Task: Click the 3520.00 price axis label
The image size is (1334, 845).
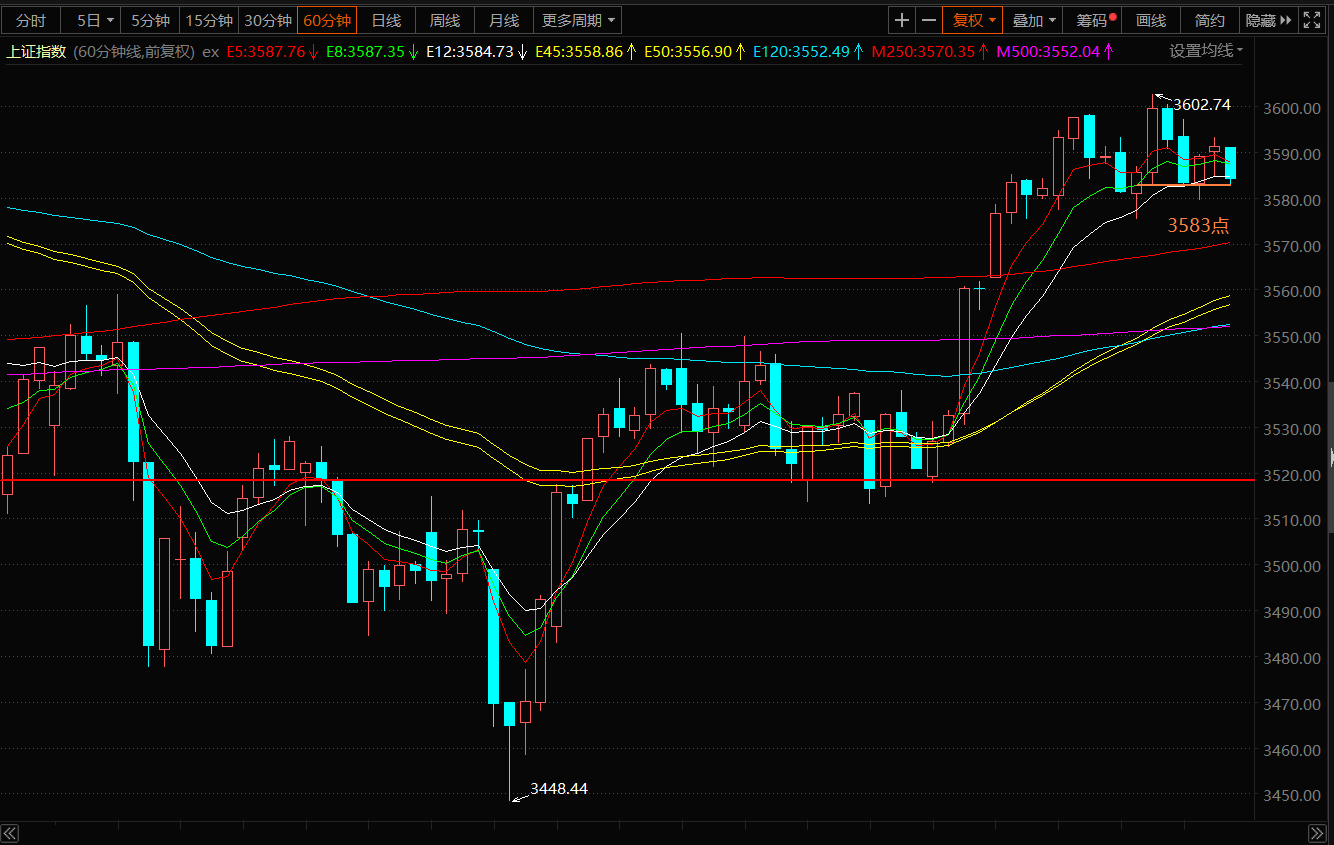Action: coord(1292,475)
